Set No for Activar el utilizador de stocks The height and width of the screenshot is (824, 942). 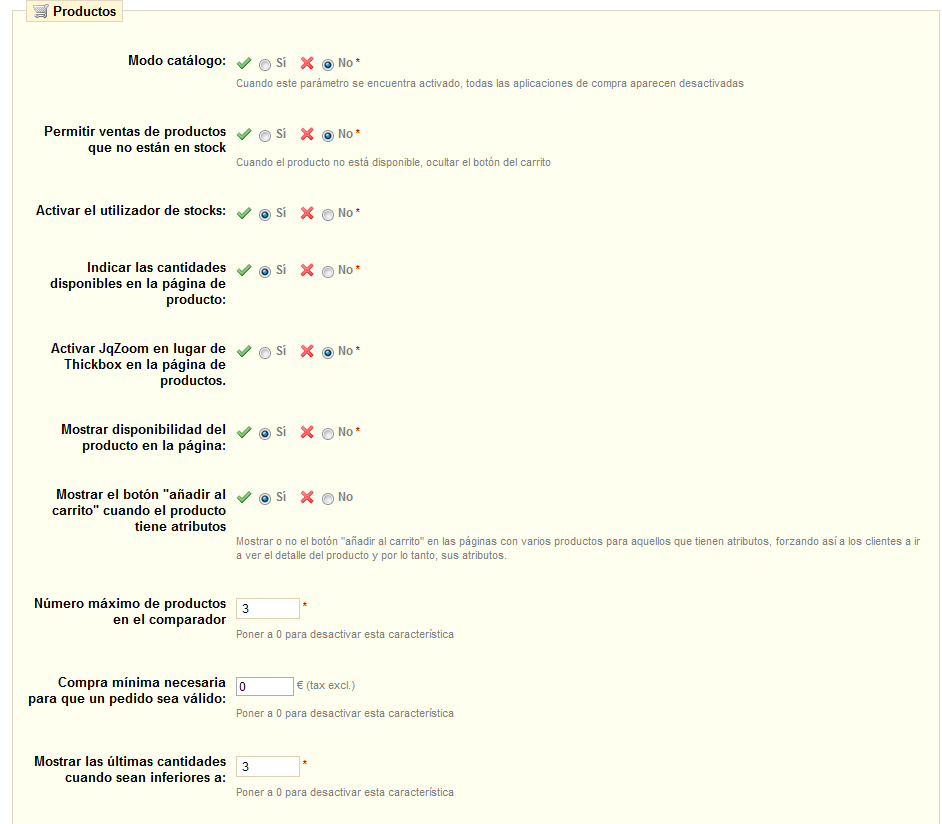click(x=327, y=214)
